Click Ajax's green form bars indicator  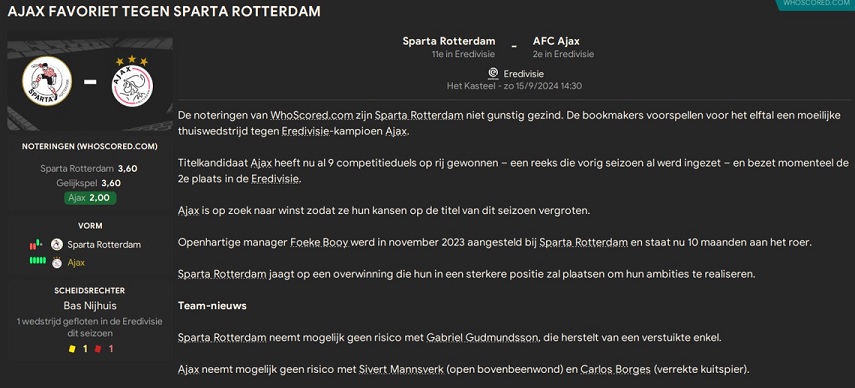(38, 260)
